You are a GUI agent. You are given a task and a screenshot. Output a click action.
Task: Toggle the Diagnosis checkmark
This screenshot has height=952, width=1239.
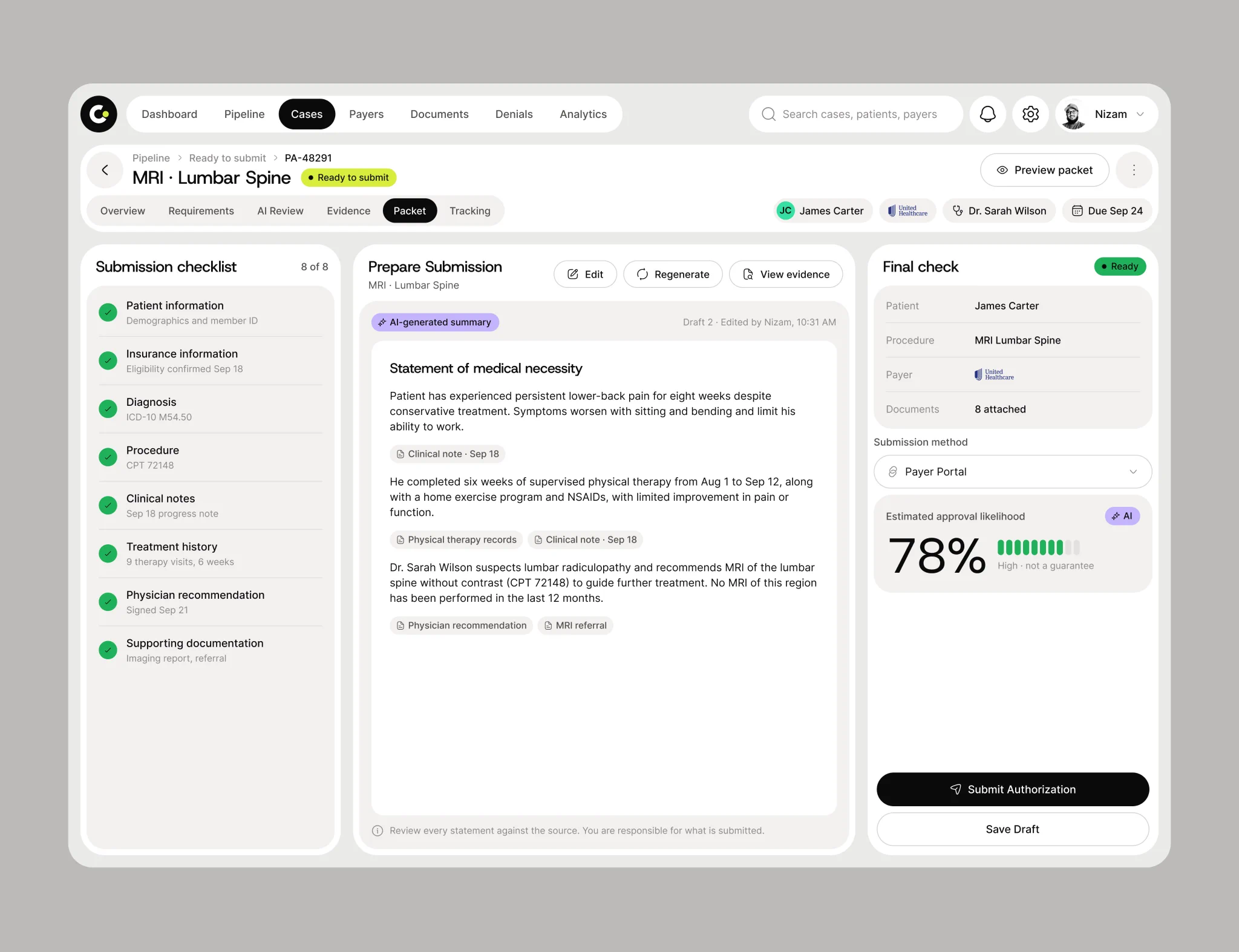108,409
